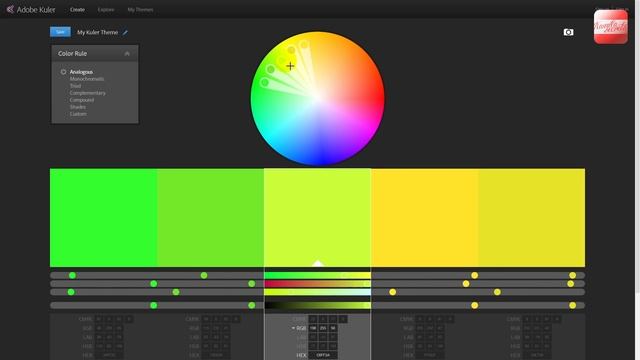The width and height of the screenshot is (640, 360).
Task: Click the leftmost green knob on the top slider row
Action: 72,276
